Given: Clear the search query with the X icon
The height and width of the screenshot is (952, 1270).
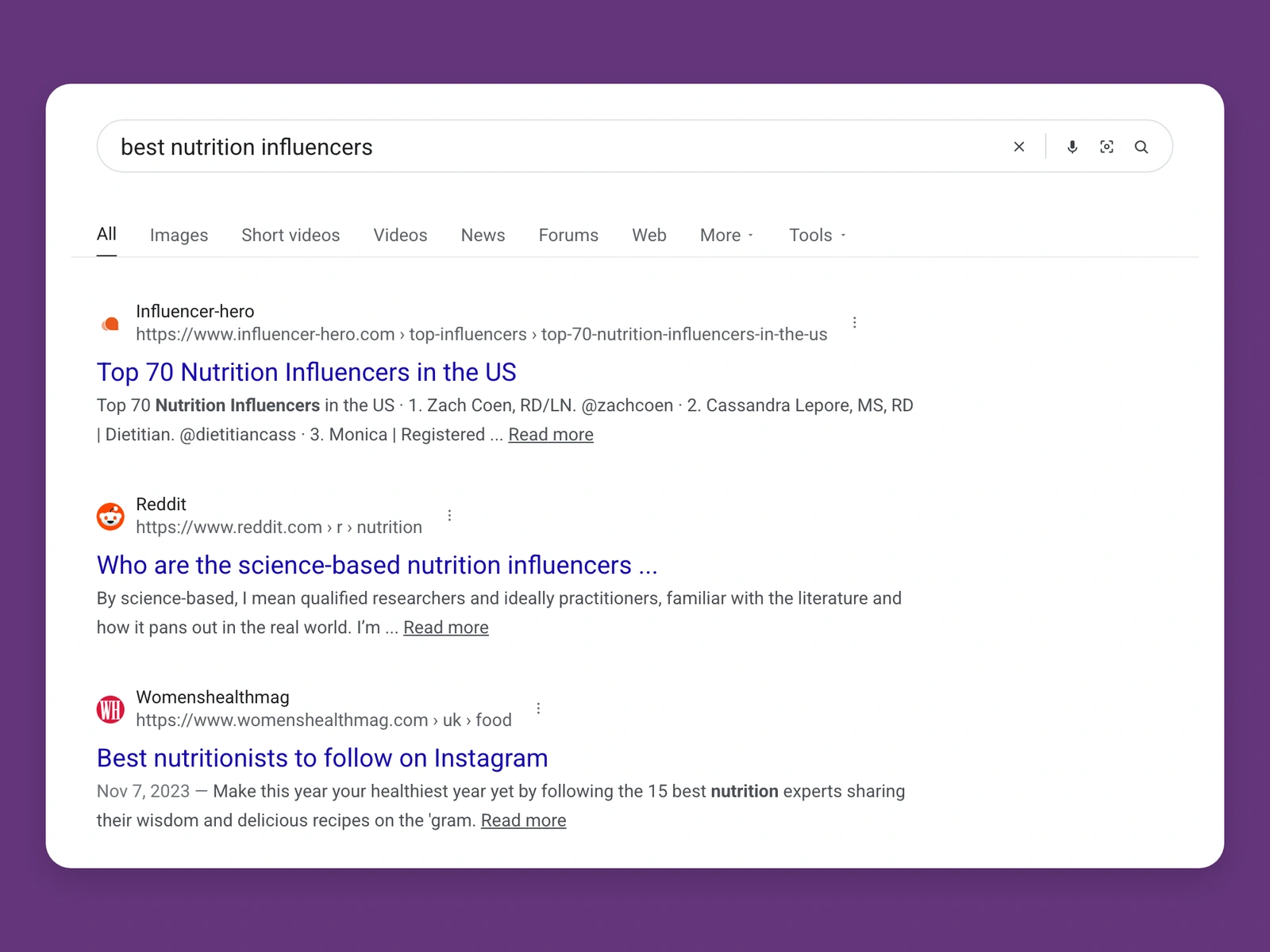Looking at the screenshot, I should point(1019,147).
